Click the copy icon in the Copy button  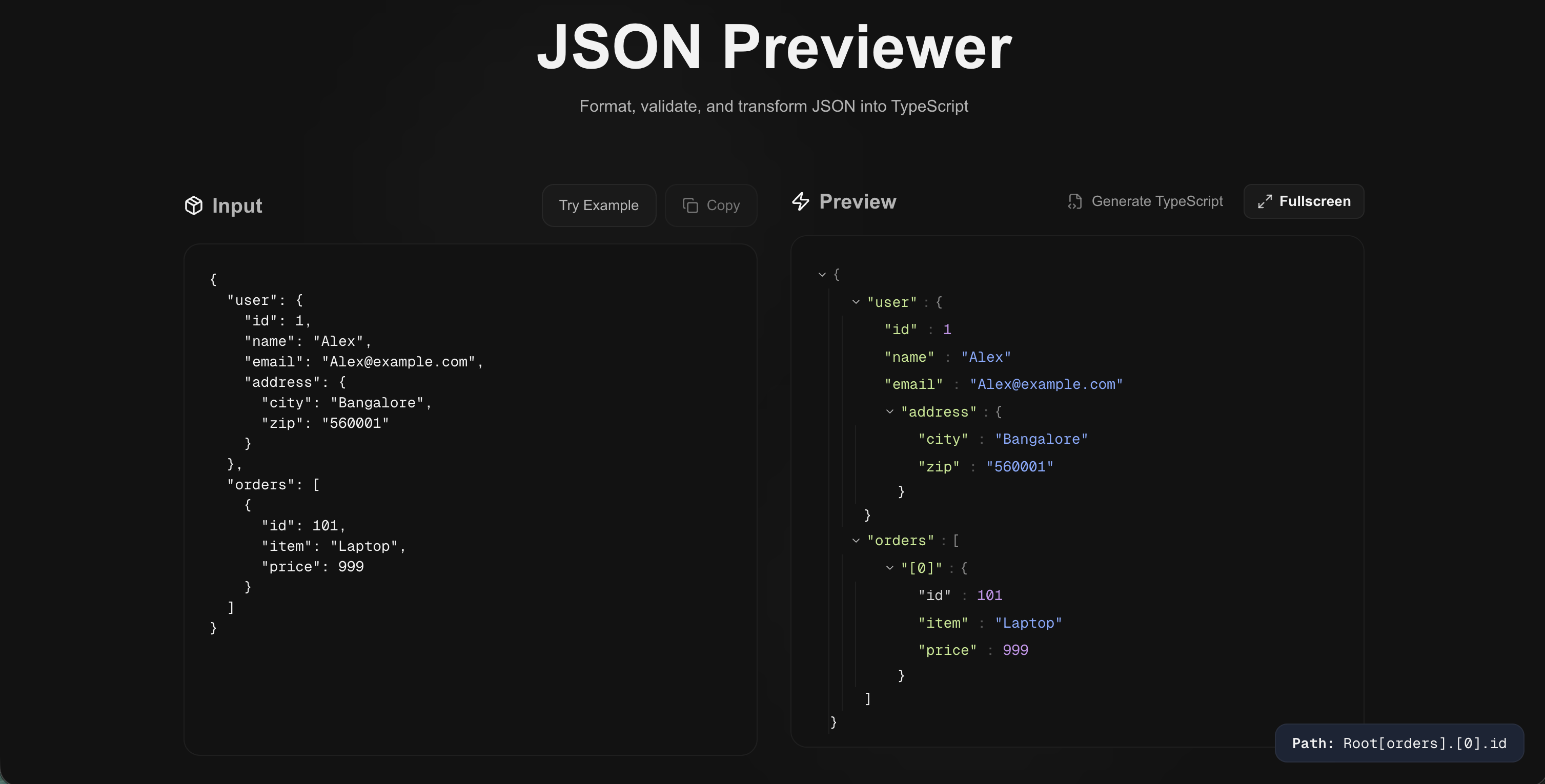tap(690, 205)
